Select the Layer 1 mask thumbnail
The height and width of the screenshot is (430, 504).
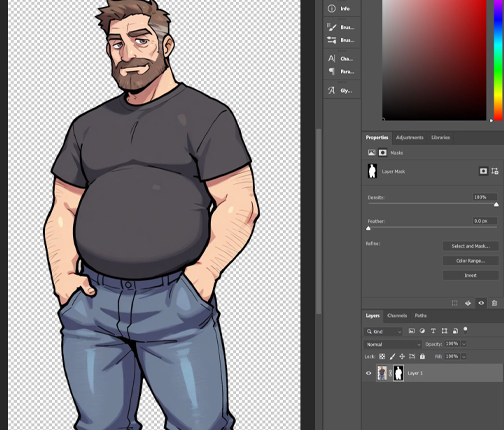pos(398,373)
